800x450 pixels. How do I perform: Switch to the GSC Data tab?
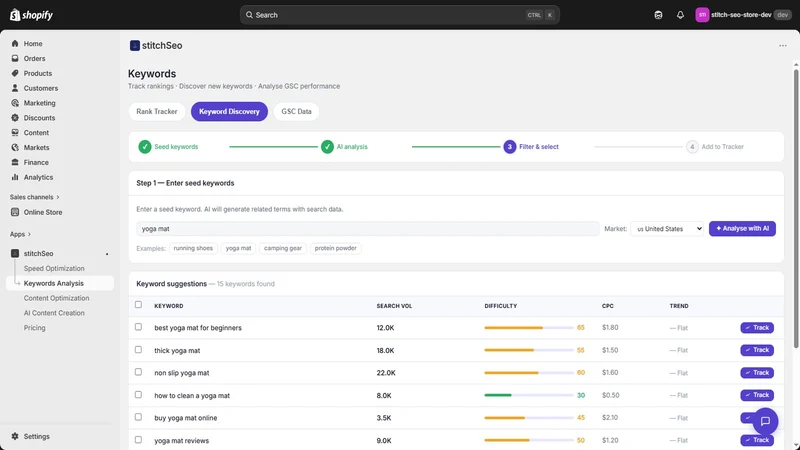[296, 111]
